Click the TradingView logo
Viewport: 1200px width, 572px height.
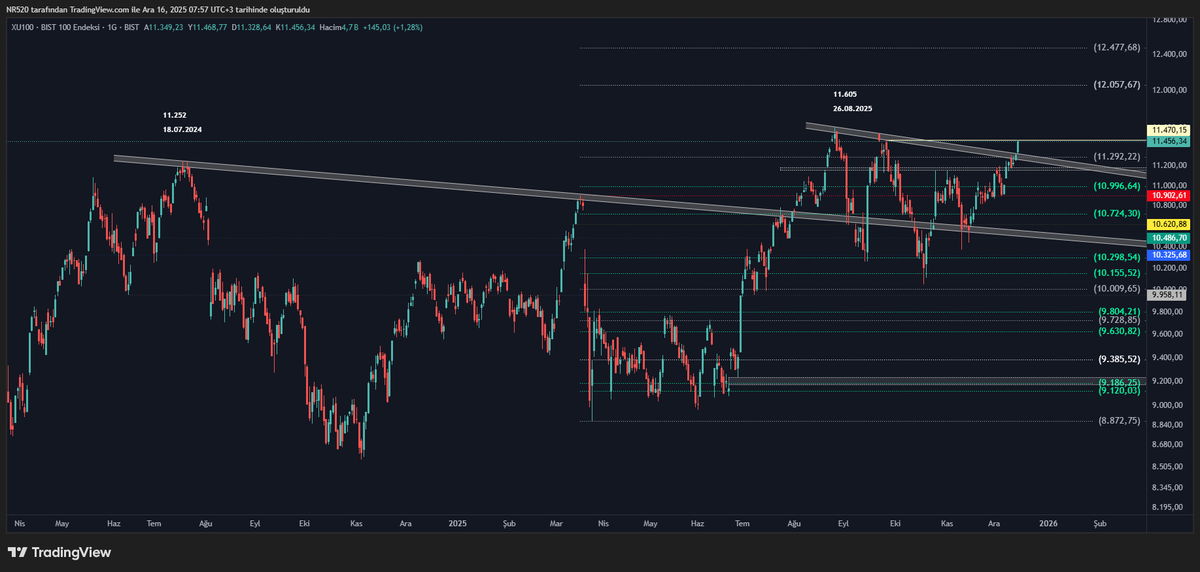point(58,552)
